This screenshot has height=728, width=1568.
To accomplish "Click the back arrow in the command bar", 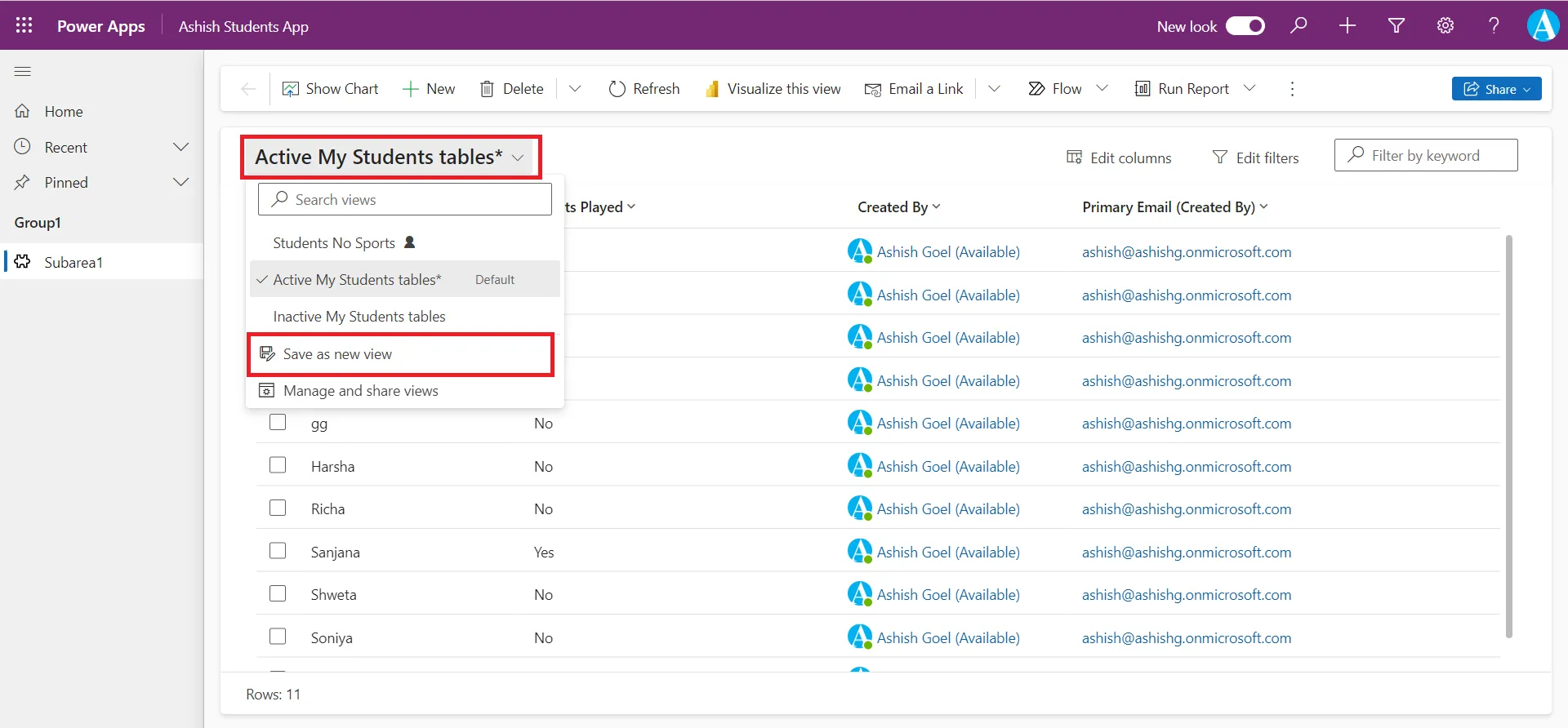I will point(248,89).
